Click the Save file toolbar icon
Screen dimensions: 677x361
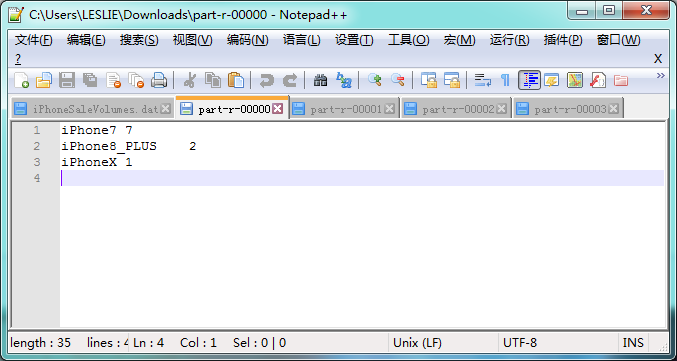coord(66,80)
